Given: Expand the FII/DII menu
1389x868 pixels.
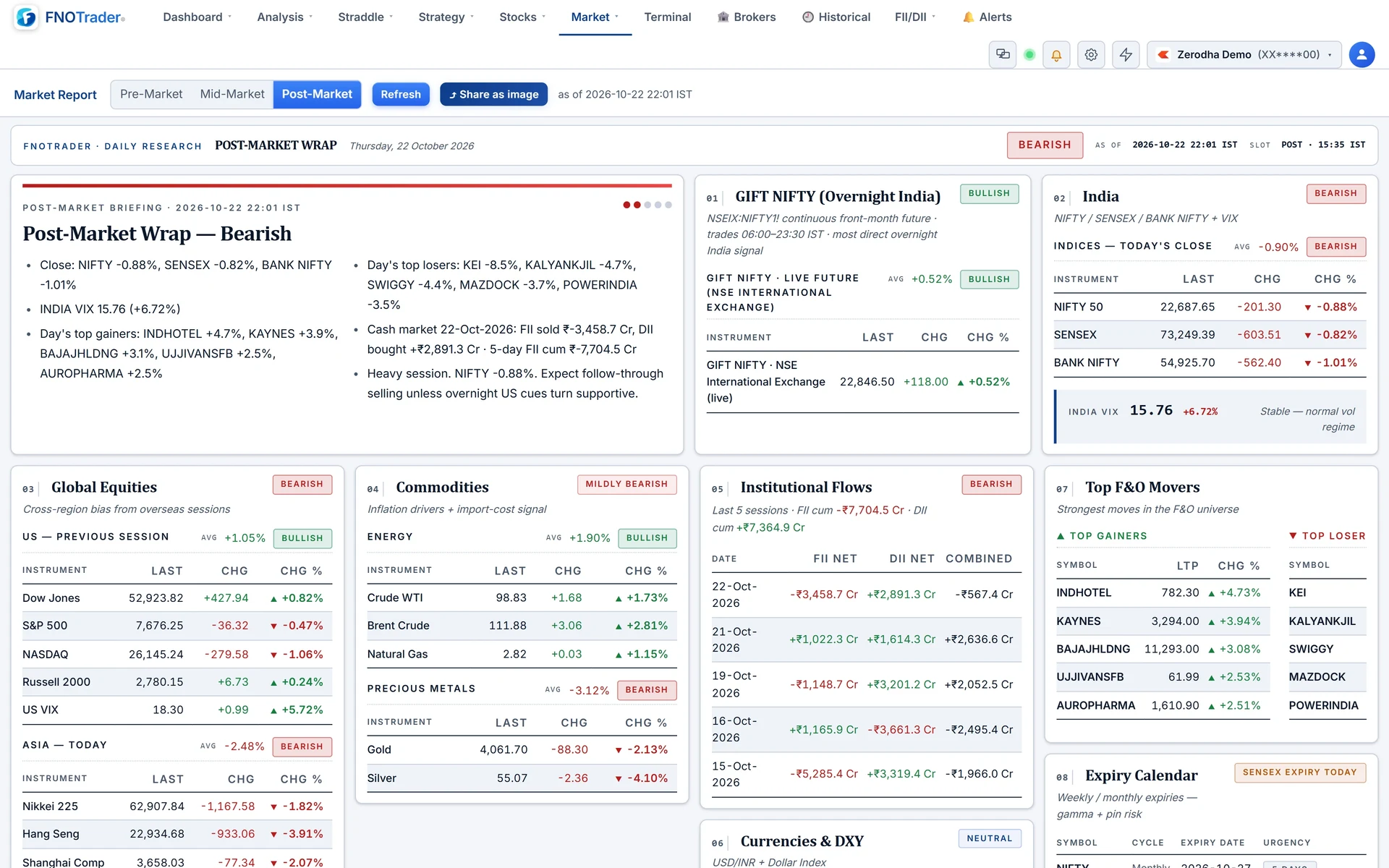Looking at the screenshot, I should 914,17.
